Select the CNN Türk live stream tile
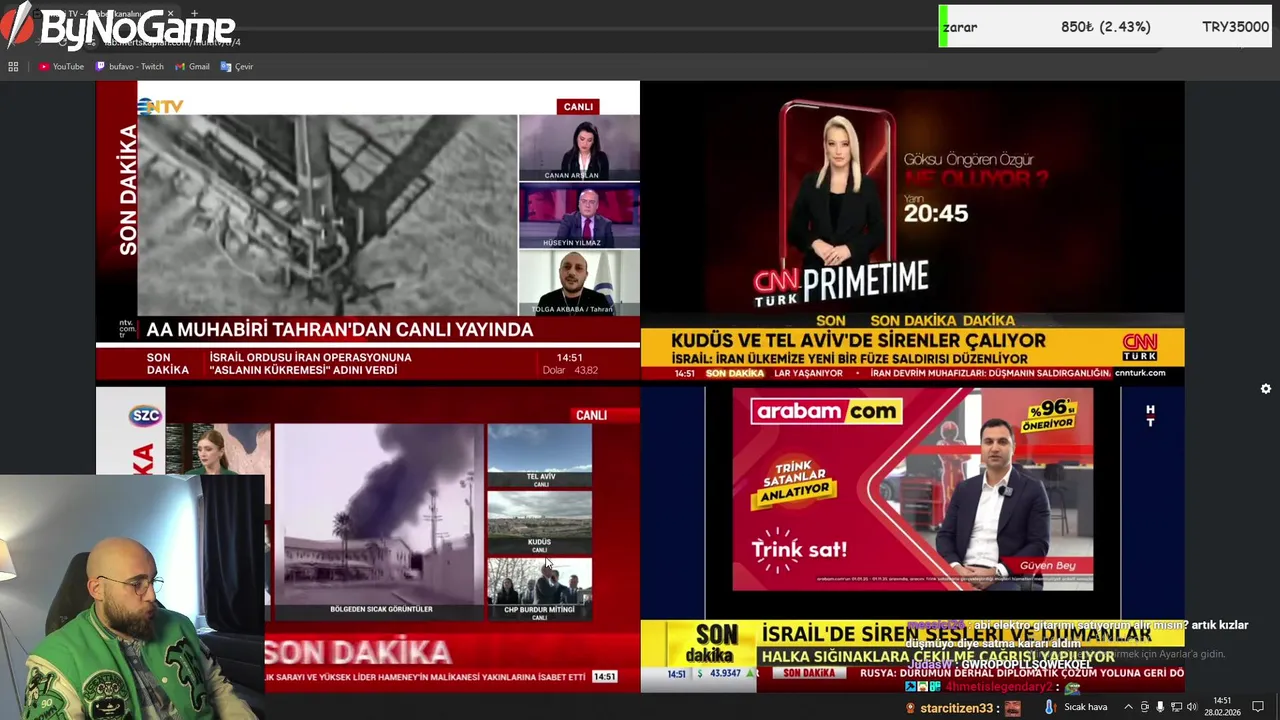This screenshot has height=720, width=1280. [x=912, y=231]
